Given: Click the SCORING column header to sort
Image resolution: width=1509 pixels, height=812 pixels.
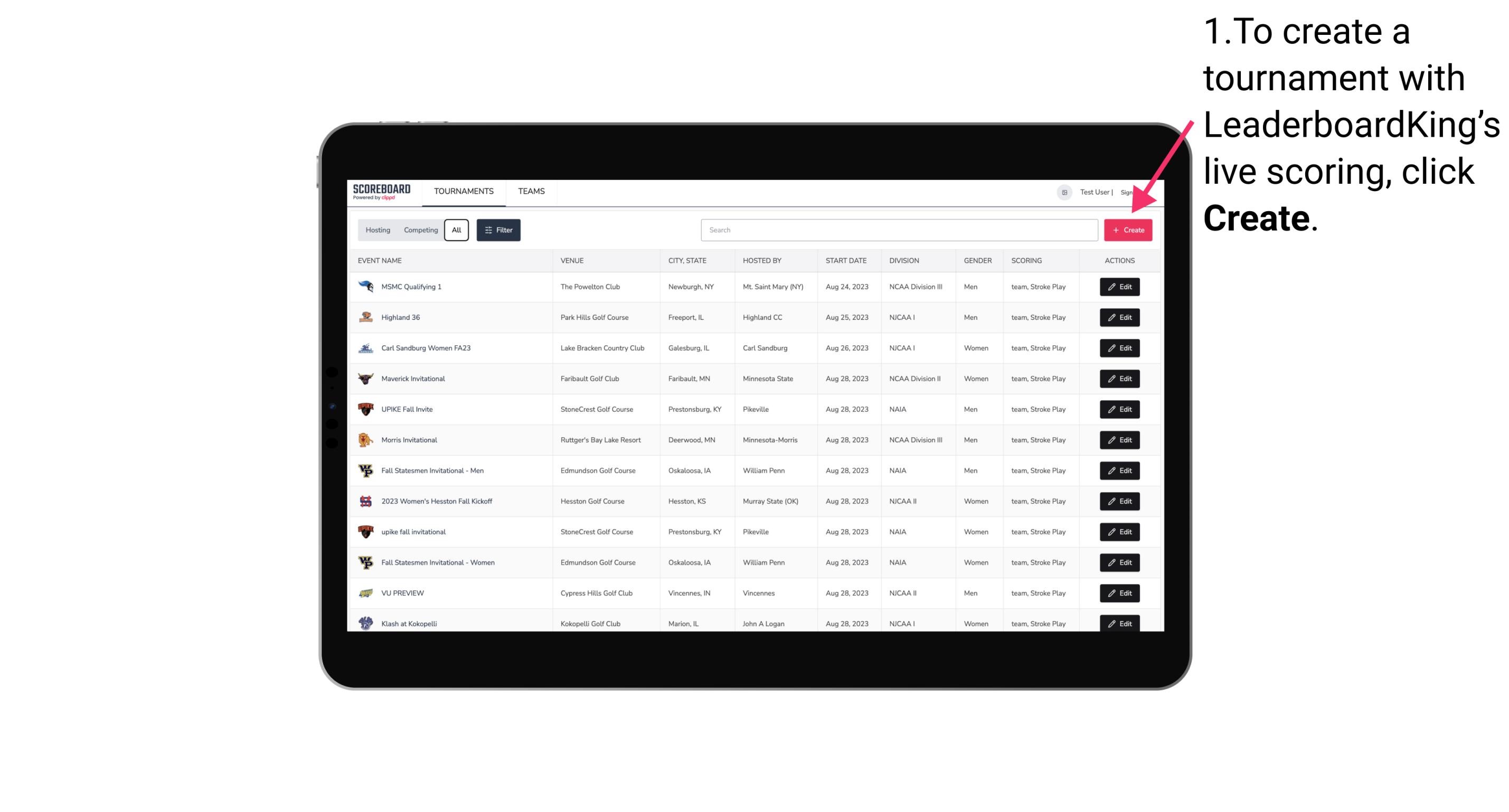Looking at the screenshot, I should coord(1026,261).
